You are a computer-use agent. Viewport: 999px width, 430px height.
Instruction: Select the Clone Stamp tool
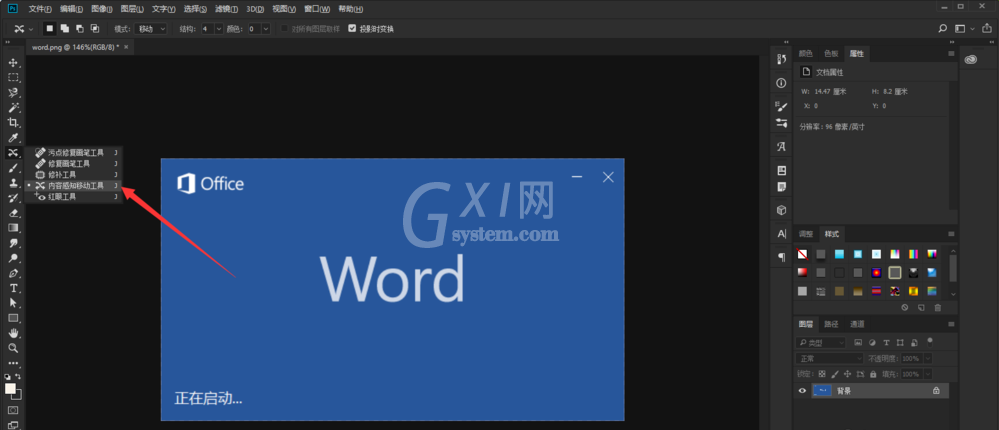click(13, 183)
